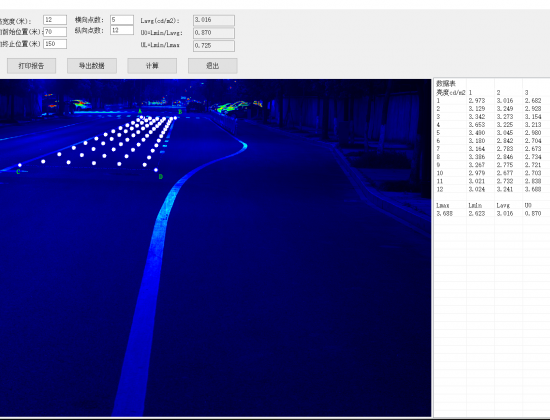Screen dimensions: 550x420
Task: Select table cell 3.225 in row 4
Action: coord(505,125)
